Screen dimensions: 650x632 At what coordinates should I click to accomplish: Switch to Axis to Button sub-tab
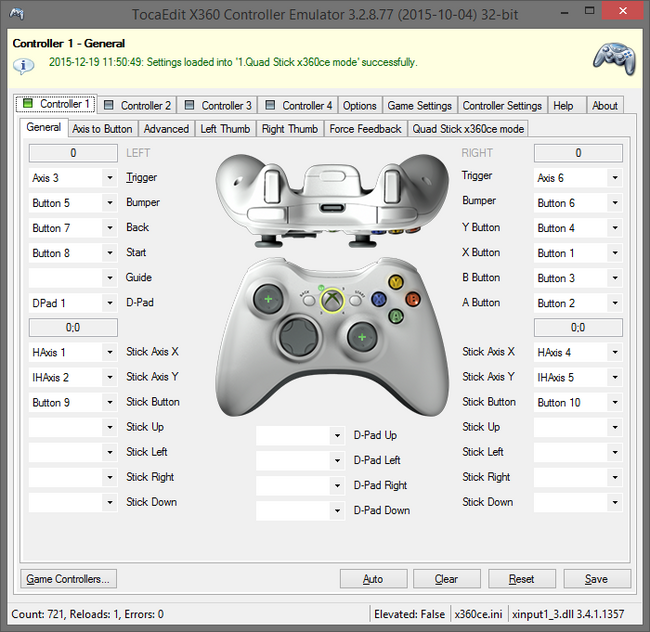click(x=102, y=129)
